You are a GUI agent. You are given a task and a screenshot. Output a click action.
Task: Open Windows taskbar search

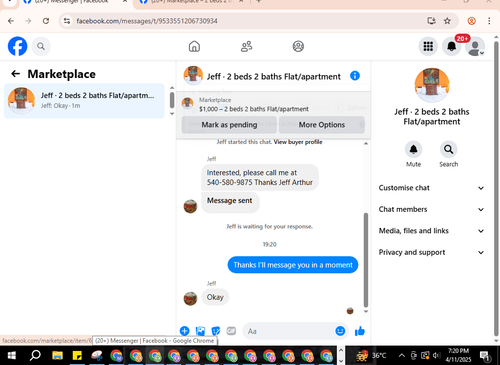click(x=35, y=356)
